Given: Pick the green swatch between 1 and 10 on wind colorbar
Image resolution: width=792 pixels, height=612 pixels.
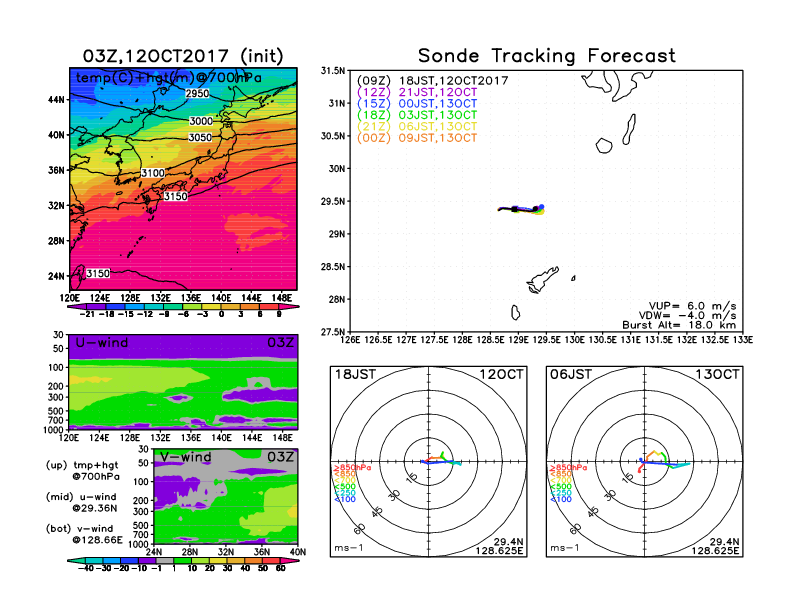Looking at the screenshot, I should tap(182, 561).
